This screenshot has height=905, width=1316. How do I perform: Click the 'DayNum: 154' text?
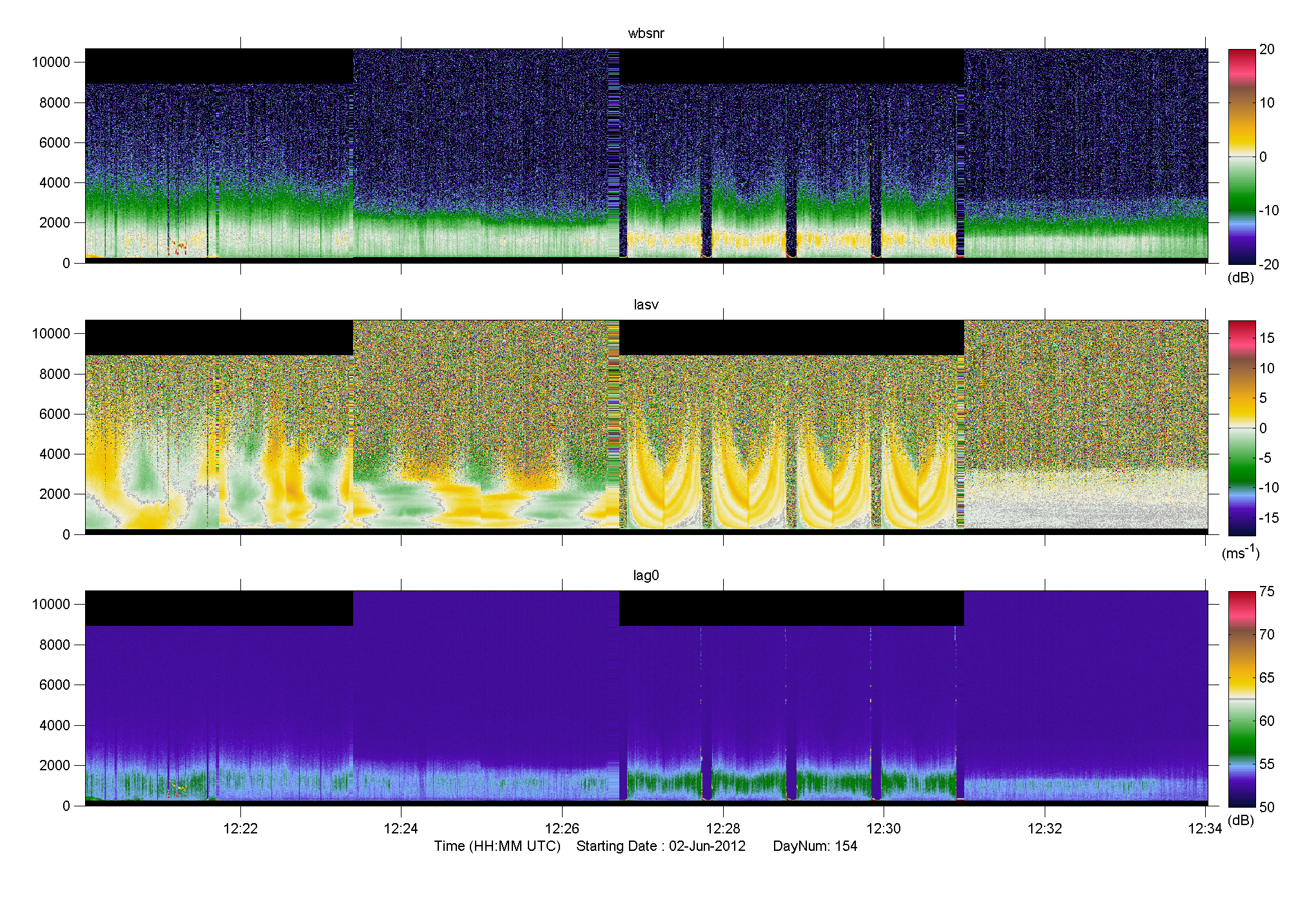click(815, 846)
